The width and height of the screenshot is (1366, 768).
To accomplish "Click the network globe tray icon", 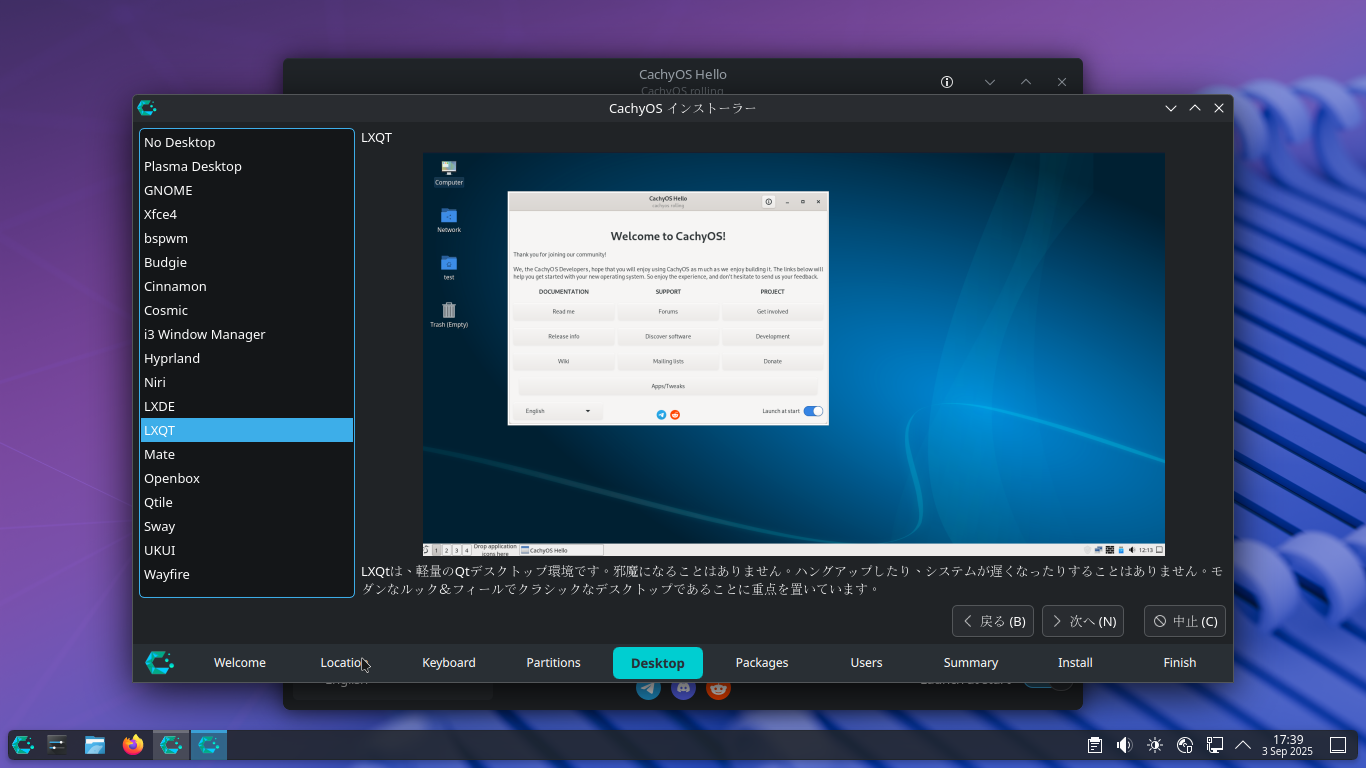I will 1185,745.
